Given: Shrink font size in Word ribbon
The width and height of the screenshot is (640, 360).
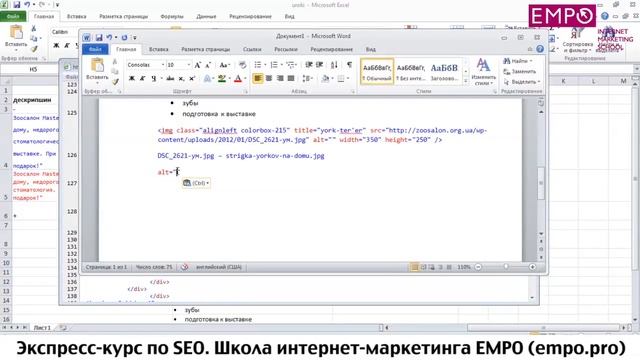Looking at the screenshot, I should [x=208, y=65].
